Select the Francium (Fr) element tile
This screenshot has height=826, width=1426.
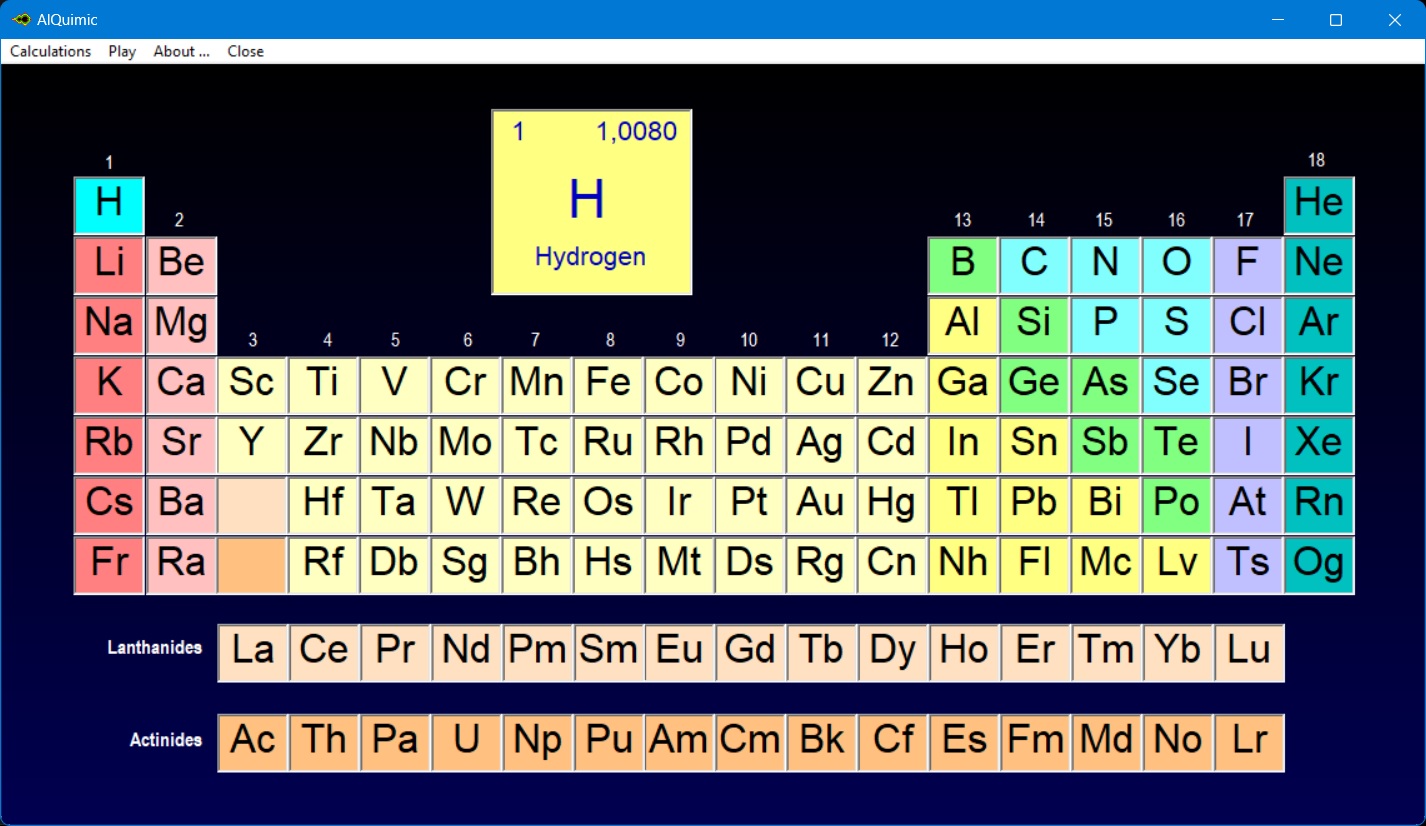pos(109,565)
